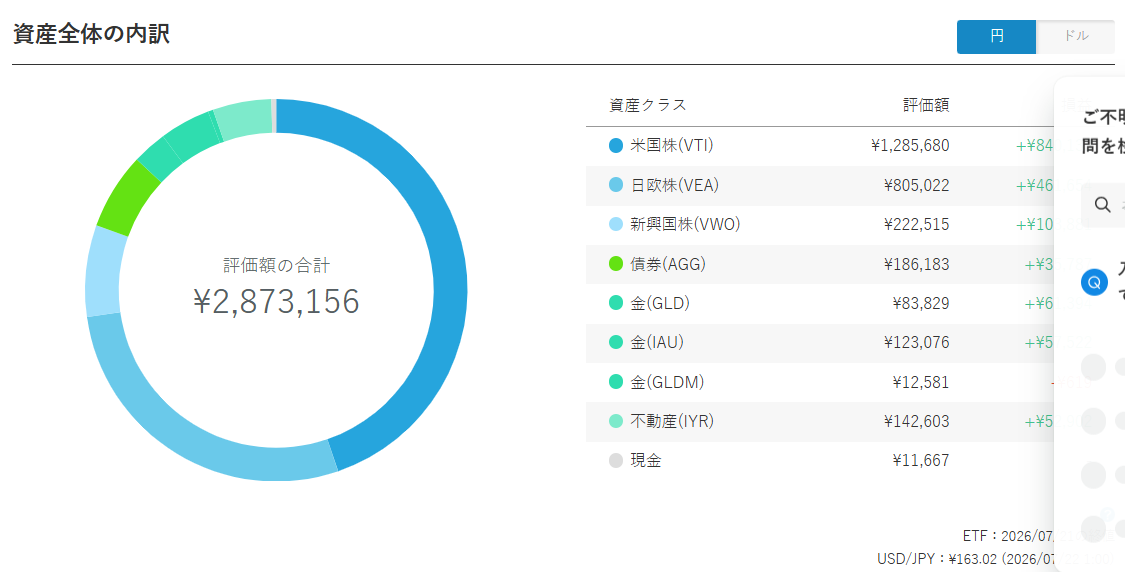Screen dimensions: 1125x572
Task: Click the search magnifier icon
Action: (1103, 205)
